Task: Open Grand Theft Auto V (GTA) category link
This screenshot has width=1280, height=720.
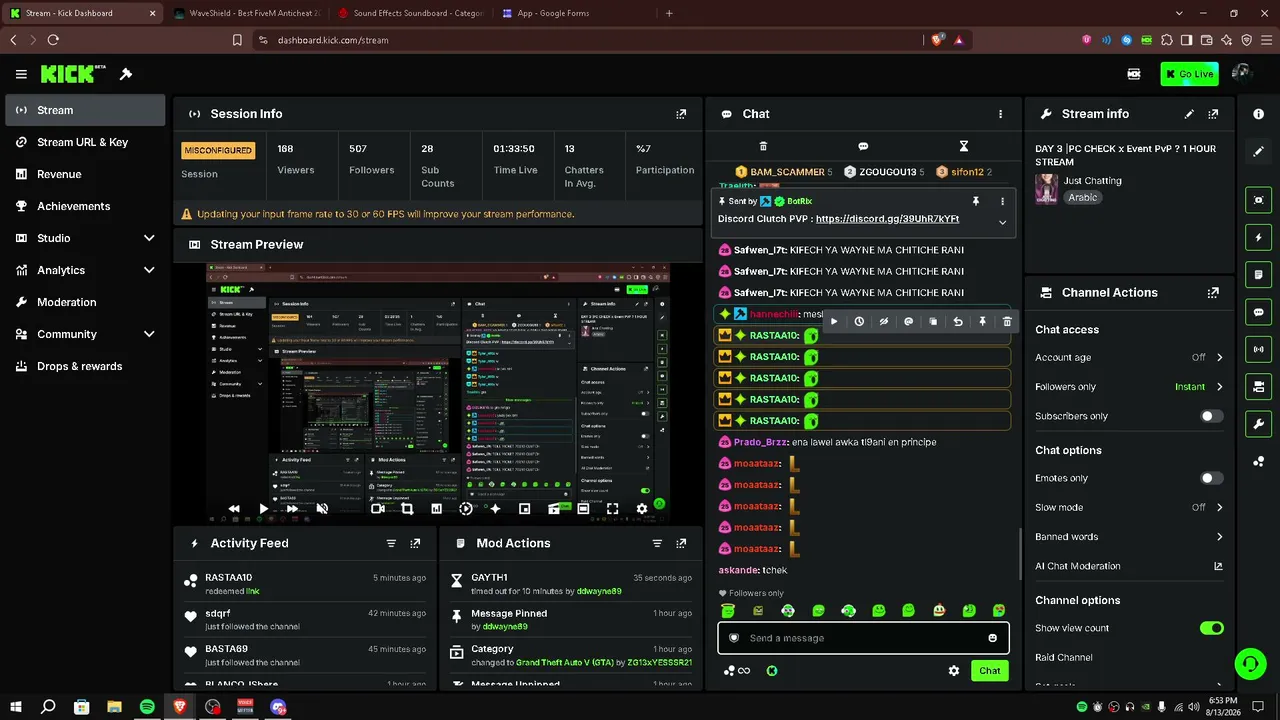Action: [565, 663]
